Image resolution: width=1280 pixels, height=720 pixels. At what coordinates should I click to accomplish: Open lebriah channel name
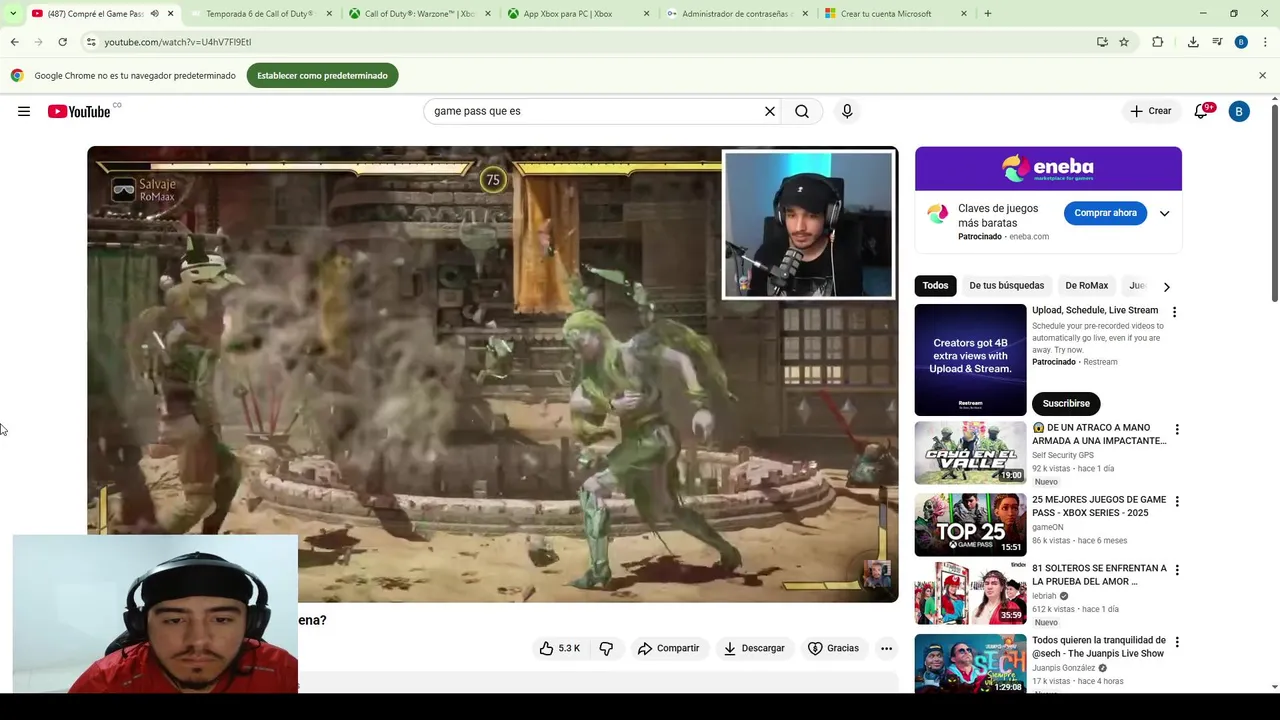(x=1045, y=595)
